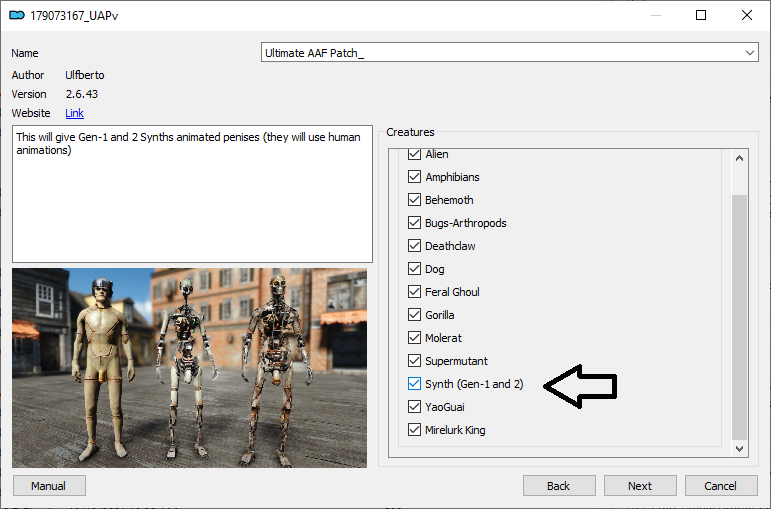Click the author name Ulfberto
The height and width of the screenshot is (510, 771).
[85, 75]
